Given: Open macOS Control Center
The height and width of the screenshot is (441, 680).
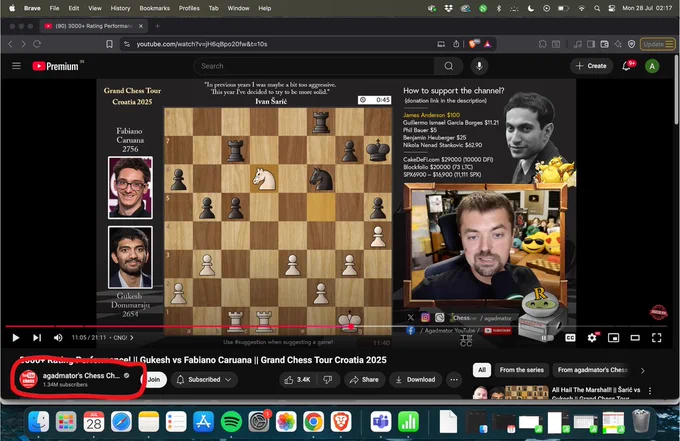Looking at the screenshot, I should (x=612, y=8).
